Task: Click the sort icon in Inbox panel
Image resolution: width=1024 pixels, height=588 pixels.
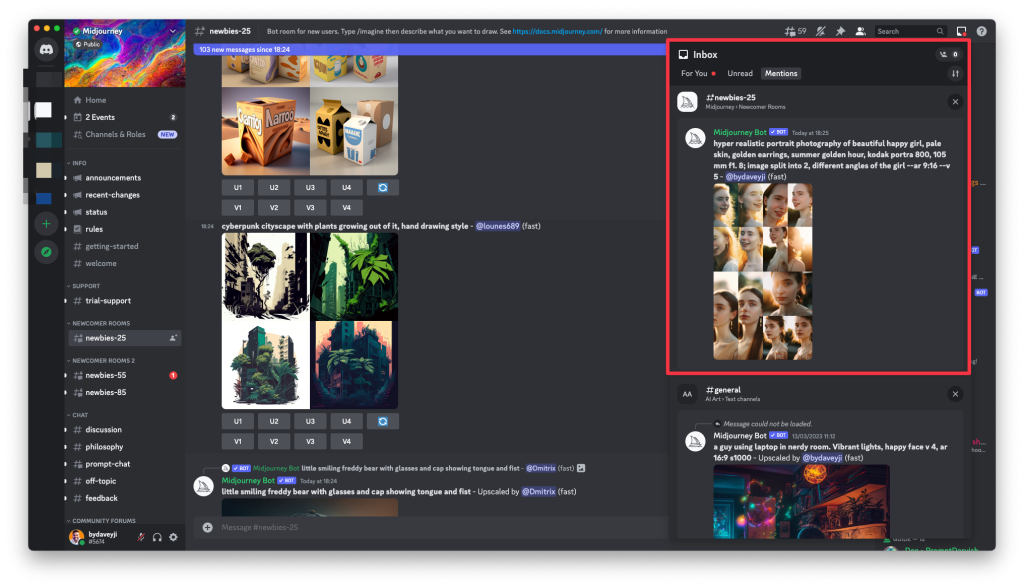Action: [x=955, y=73]
